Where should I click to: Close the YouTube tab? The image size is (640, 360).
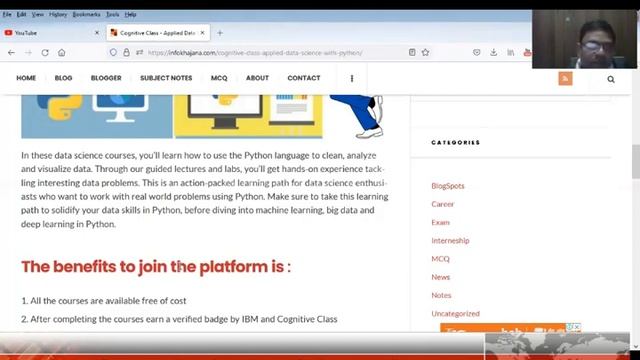pos(97,33)
